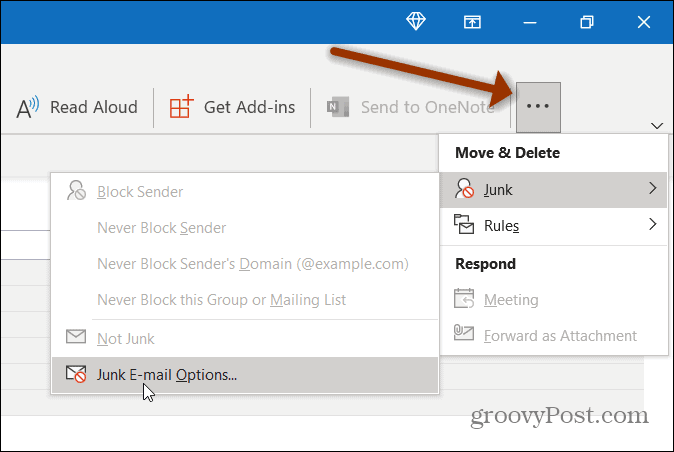The height and width of the screenshot is (452, 674).
Task: Click the Junk E-mail Options envelope icon
Action: click(76, 374)
